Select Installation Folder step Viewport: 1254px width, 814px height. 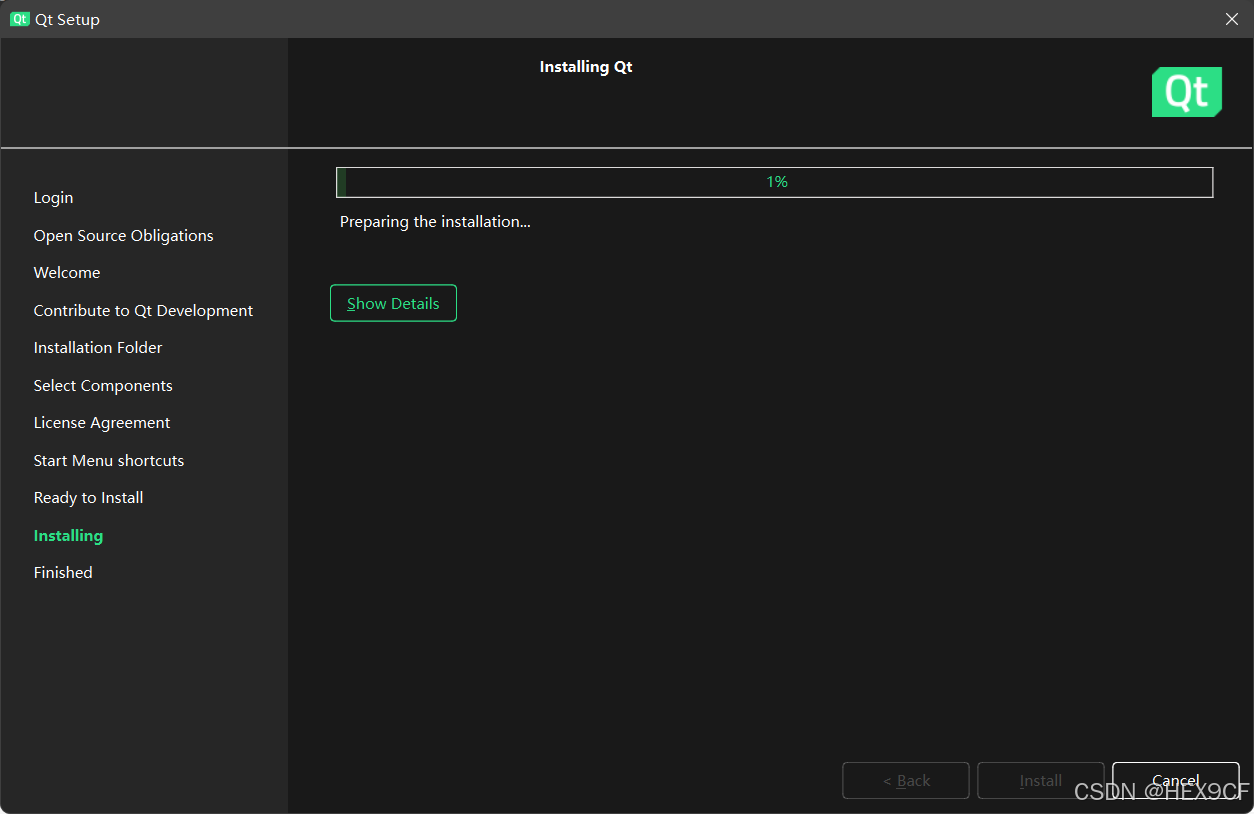pyautogui.click(x=98, y=348)
